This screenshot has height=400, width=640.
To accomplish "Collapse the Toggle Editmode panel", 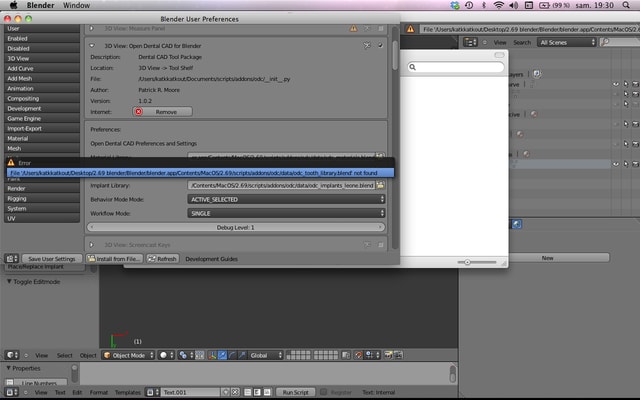I will [x=9, y=282].
